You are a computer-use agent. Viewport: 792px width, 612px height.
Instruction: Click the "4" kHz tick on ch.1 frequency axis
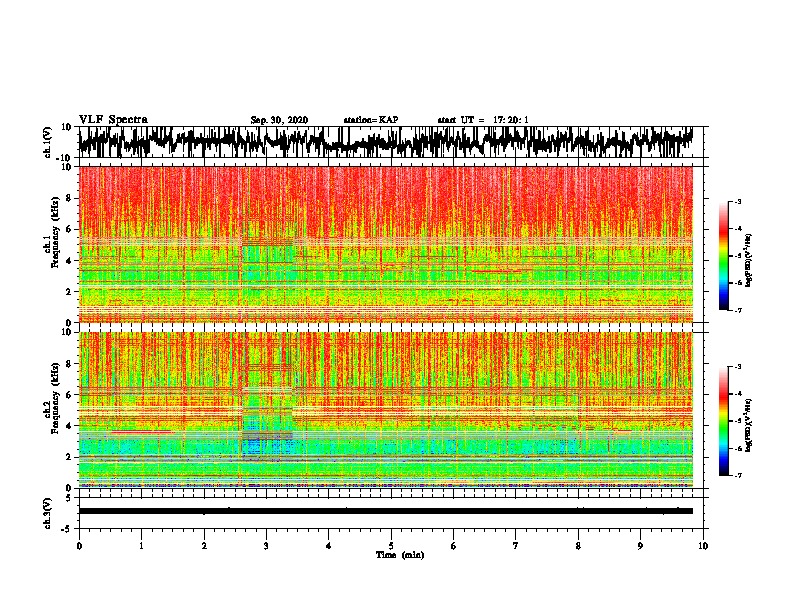pyautogui.click(x=70, y=261)
